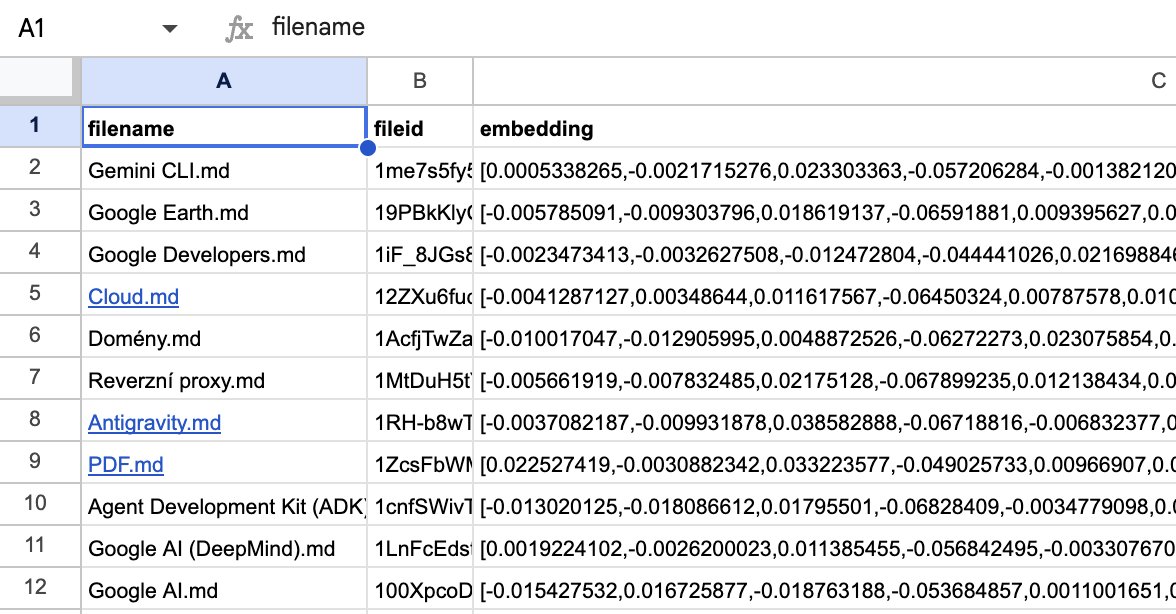Select embedding cell starting [0.022527419
Screen dimensions: 1176x614
(825, 463)
